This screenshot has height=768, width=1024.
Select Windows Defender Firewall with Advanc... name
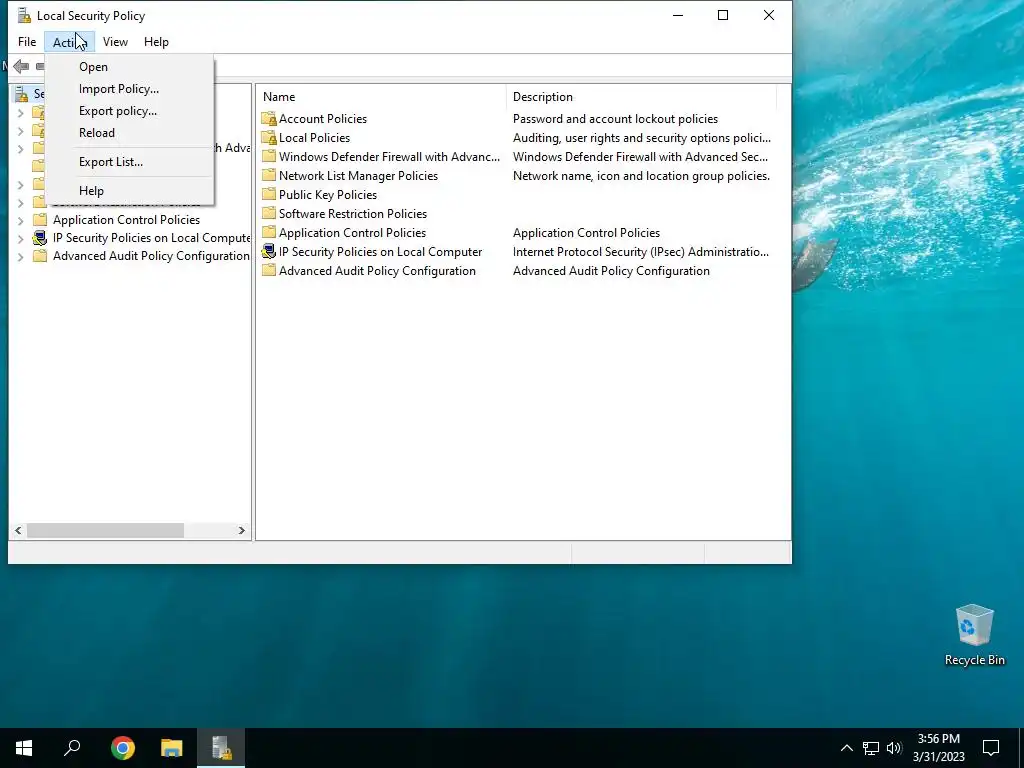tap(389, 157)
